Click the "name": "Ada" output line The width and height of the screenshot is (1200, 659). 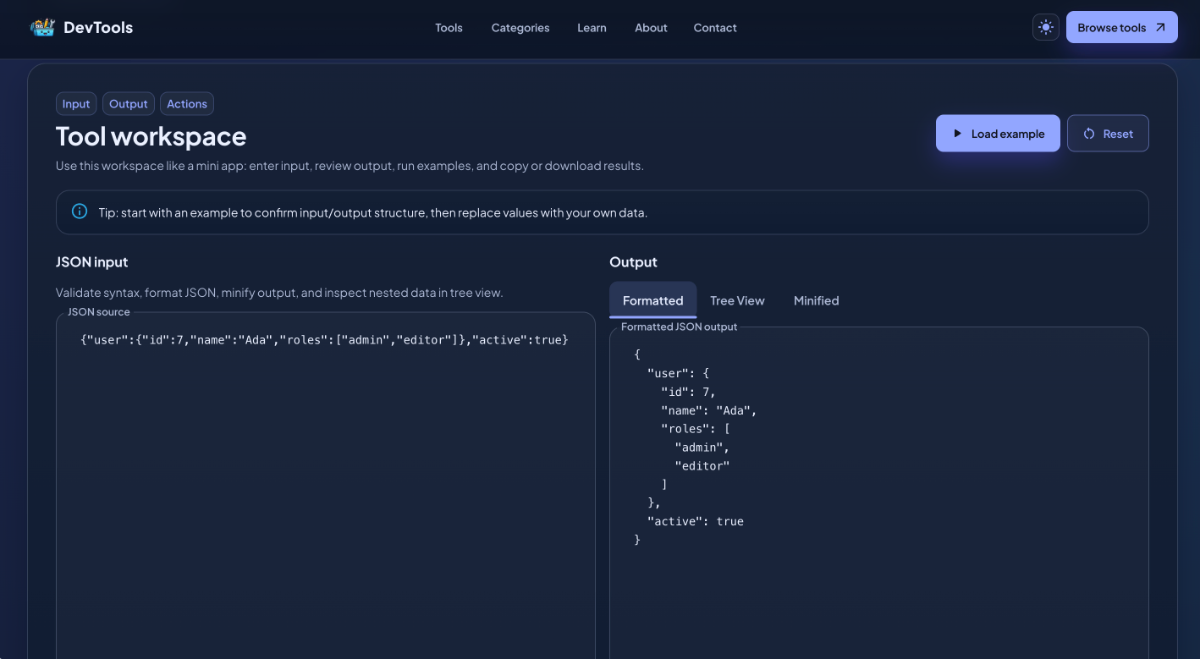coord(709,410)
